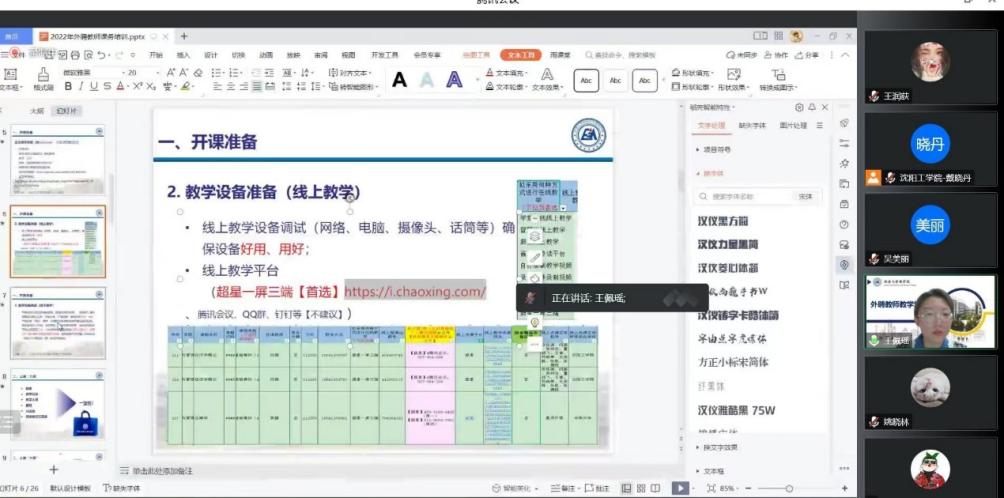Screen dimensions: 1004x498
Task: Open the 设计 ribbon tab
Action: pyautogui.click(x=211, y=56)
